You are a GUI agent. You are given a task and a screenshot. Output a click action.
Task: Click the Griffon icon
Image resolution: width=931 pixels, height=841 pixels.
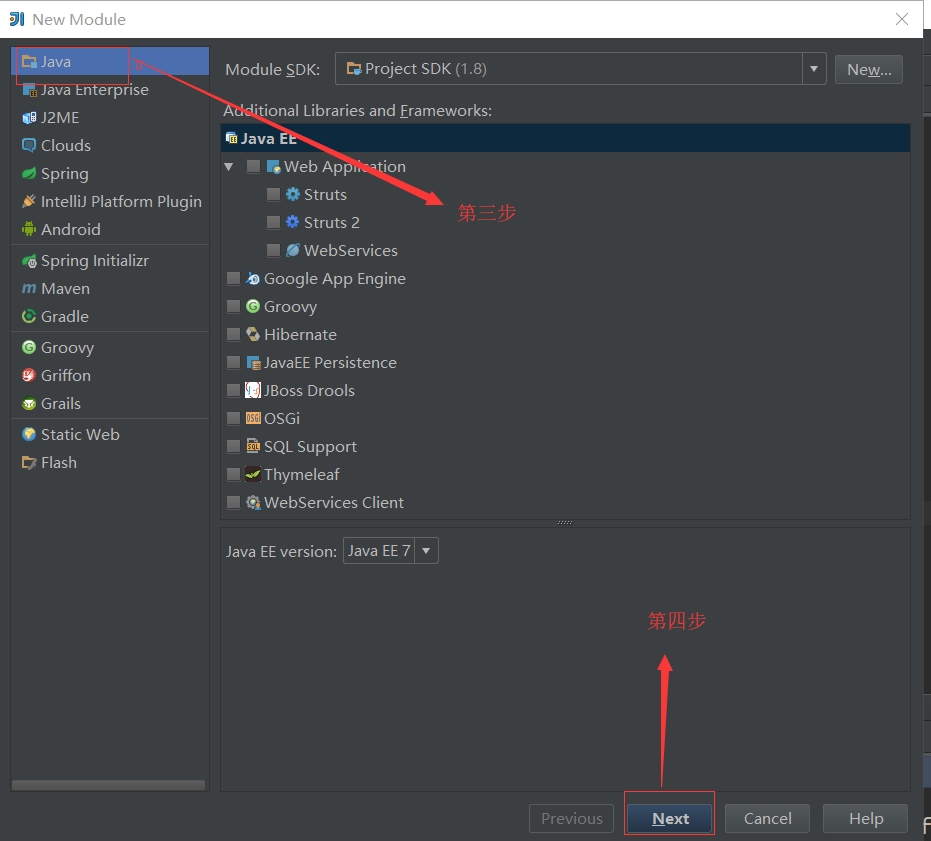point(29,375)
